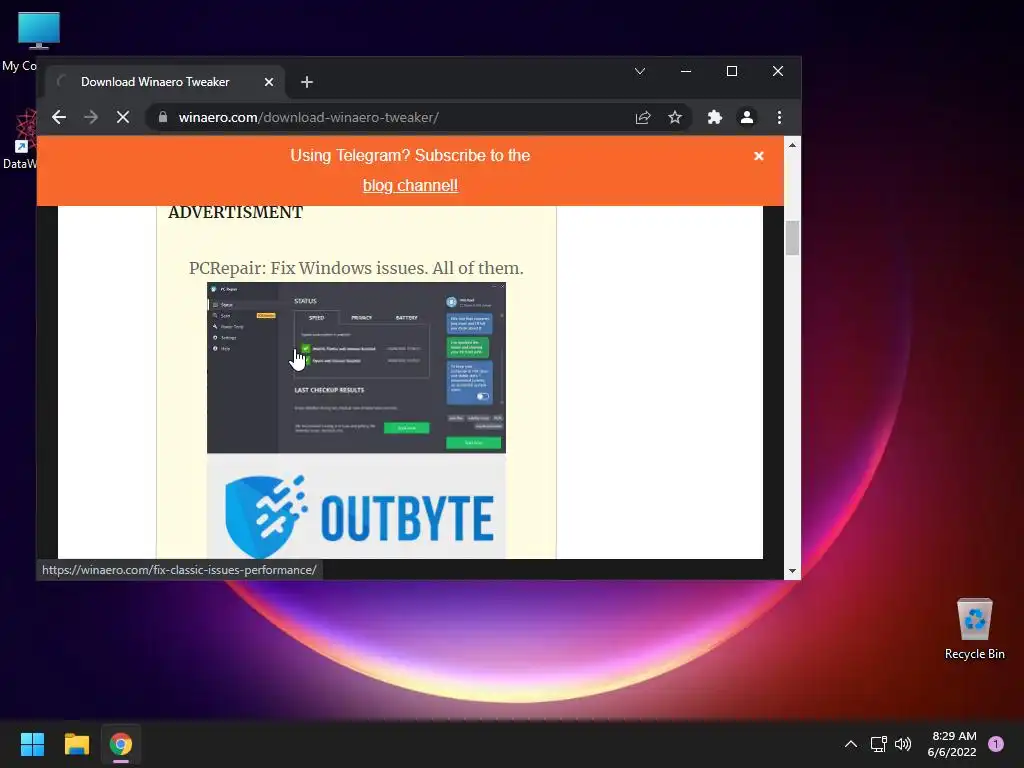Click the forward navigation arrow
Image resolution: width=1024 pixels, height=768 pixels.
coord(91,118)
